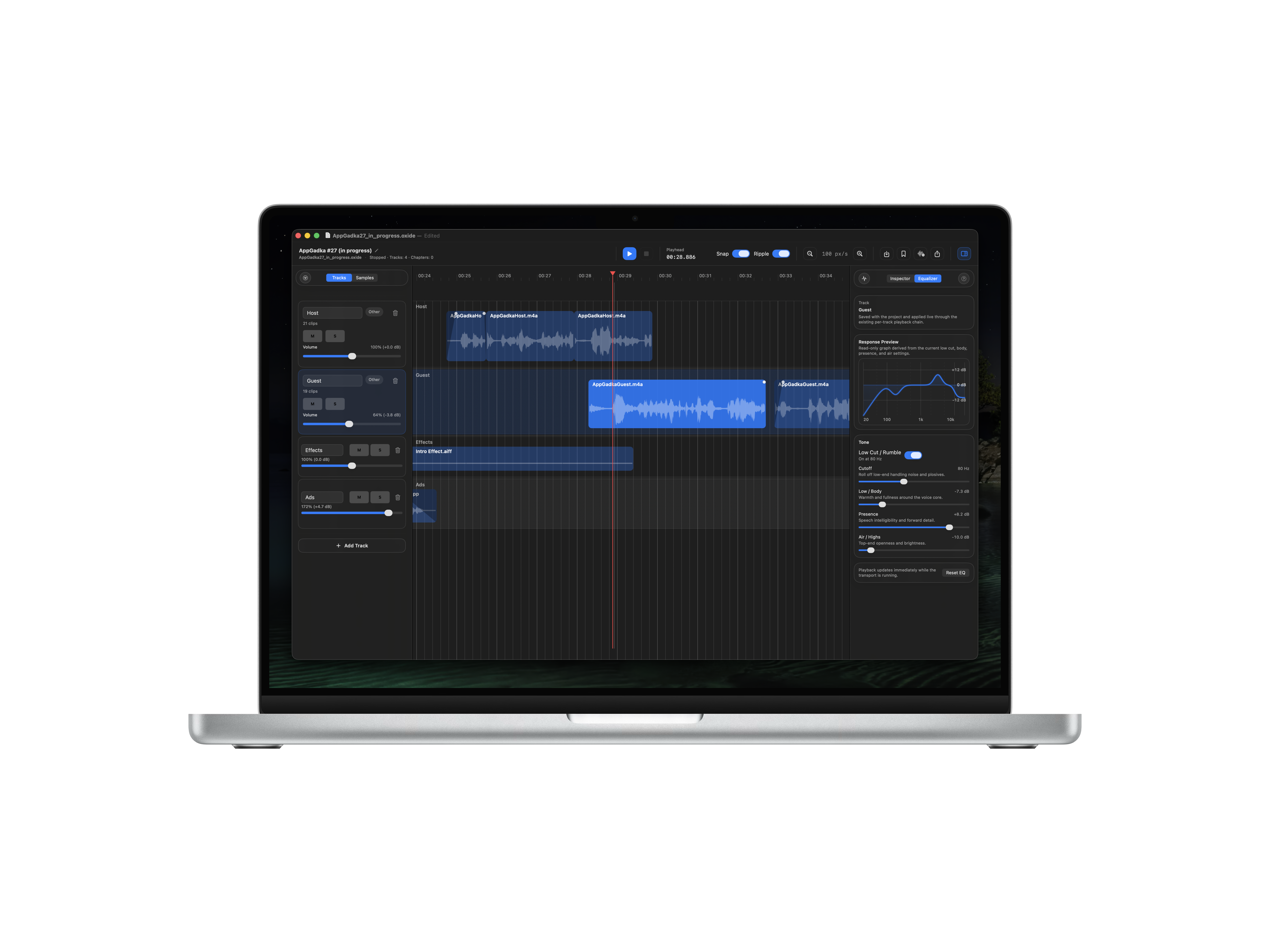Zoom out the timeline with the minus magnifier

810,254
